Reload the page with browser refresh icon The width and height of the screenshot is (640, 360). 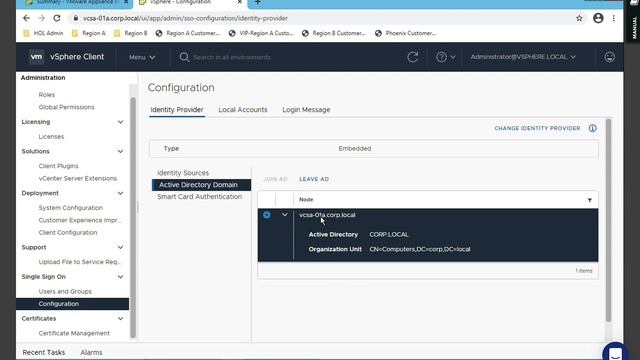pos(57,18)
